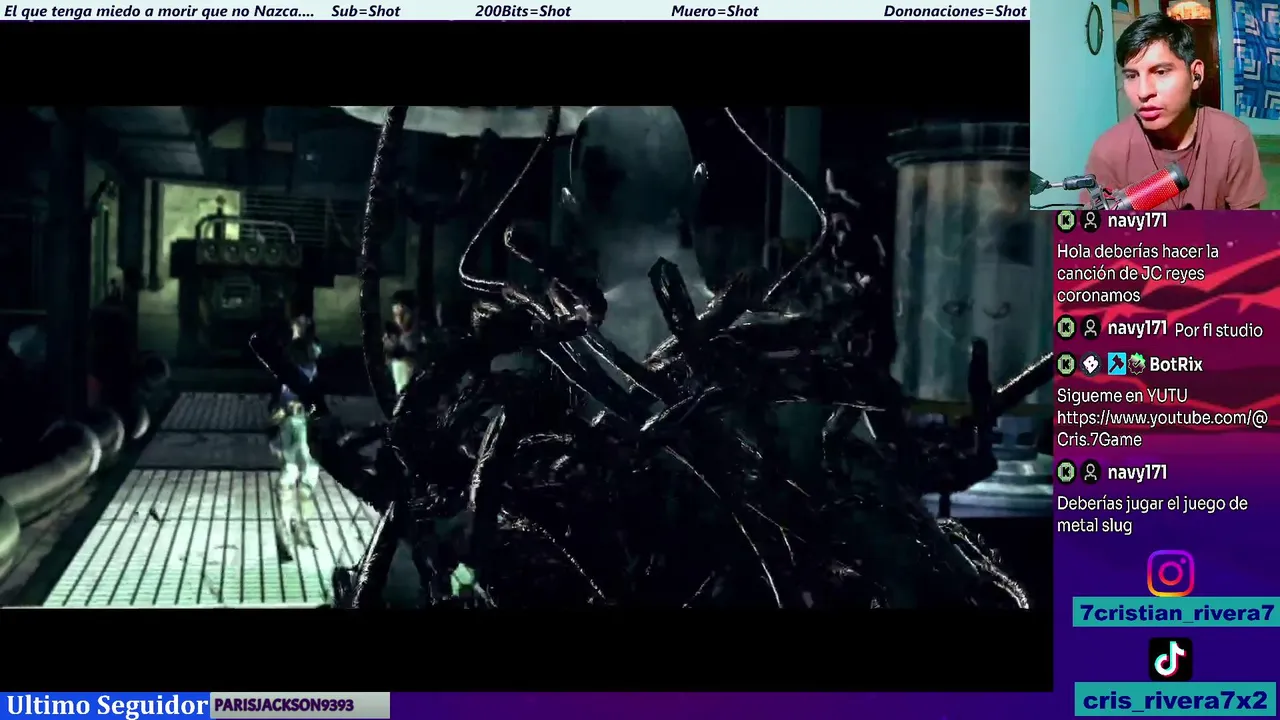The width and height of the screenshot is (1280, 720).
Task: Click 'Hola deberías hacer la canción' message text
Action: (1138, 273)
